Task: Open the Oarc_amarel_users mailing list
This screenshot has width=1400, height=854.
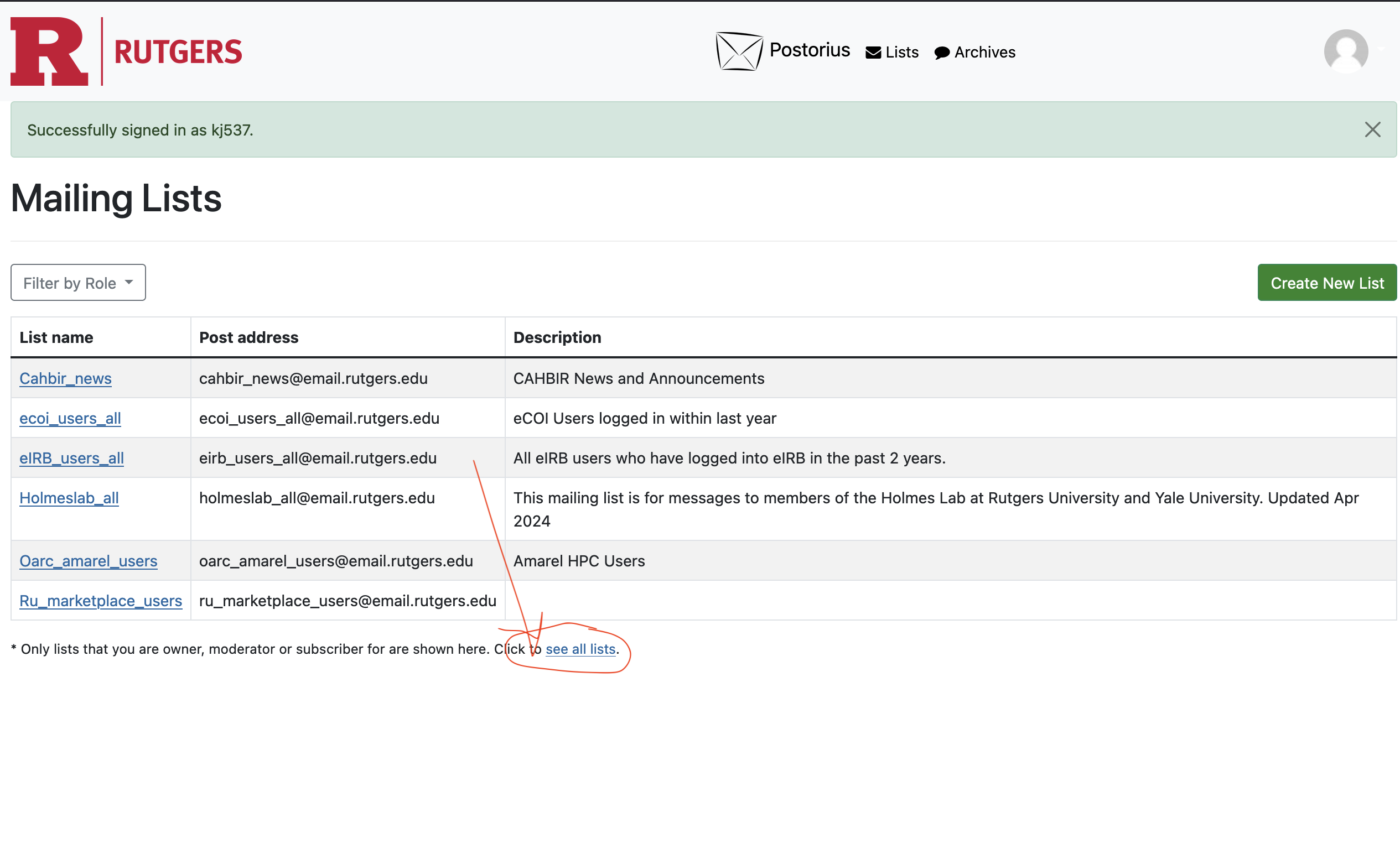Action: (x=88, y=560)
